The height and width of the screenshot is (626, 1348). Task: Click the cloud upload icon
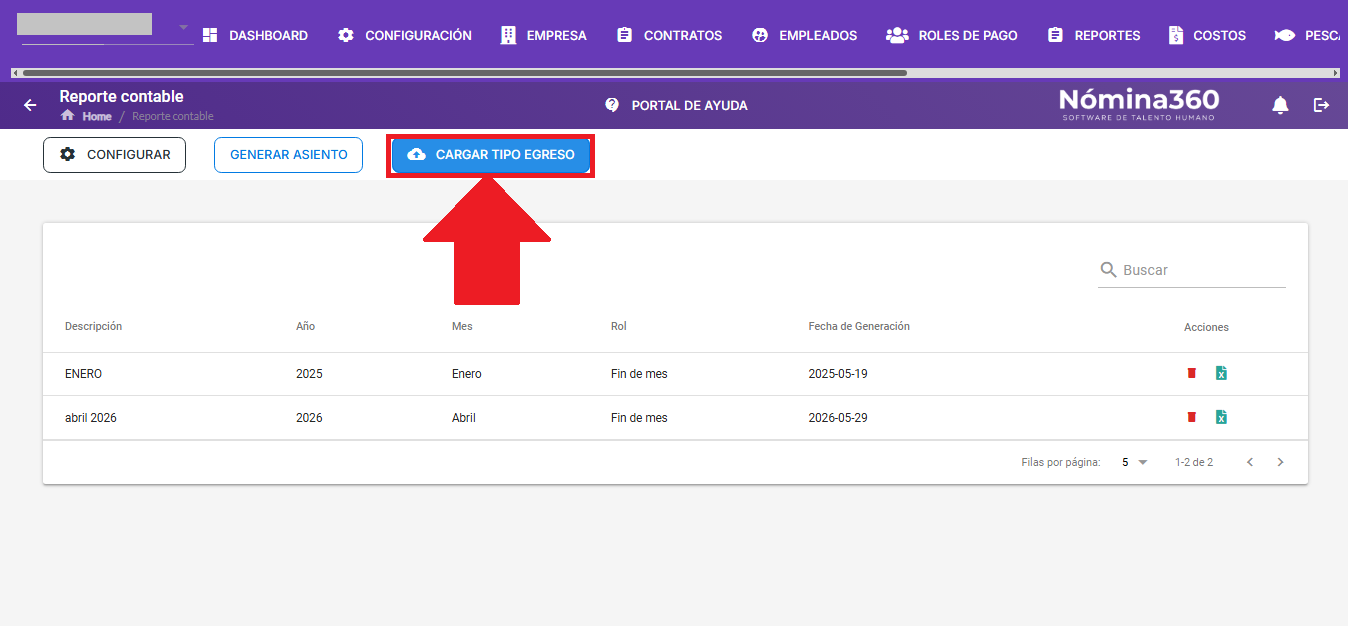[417, 155]
